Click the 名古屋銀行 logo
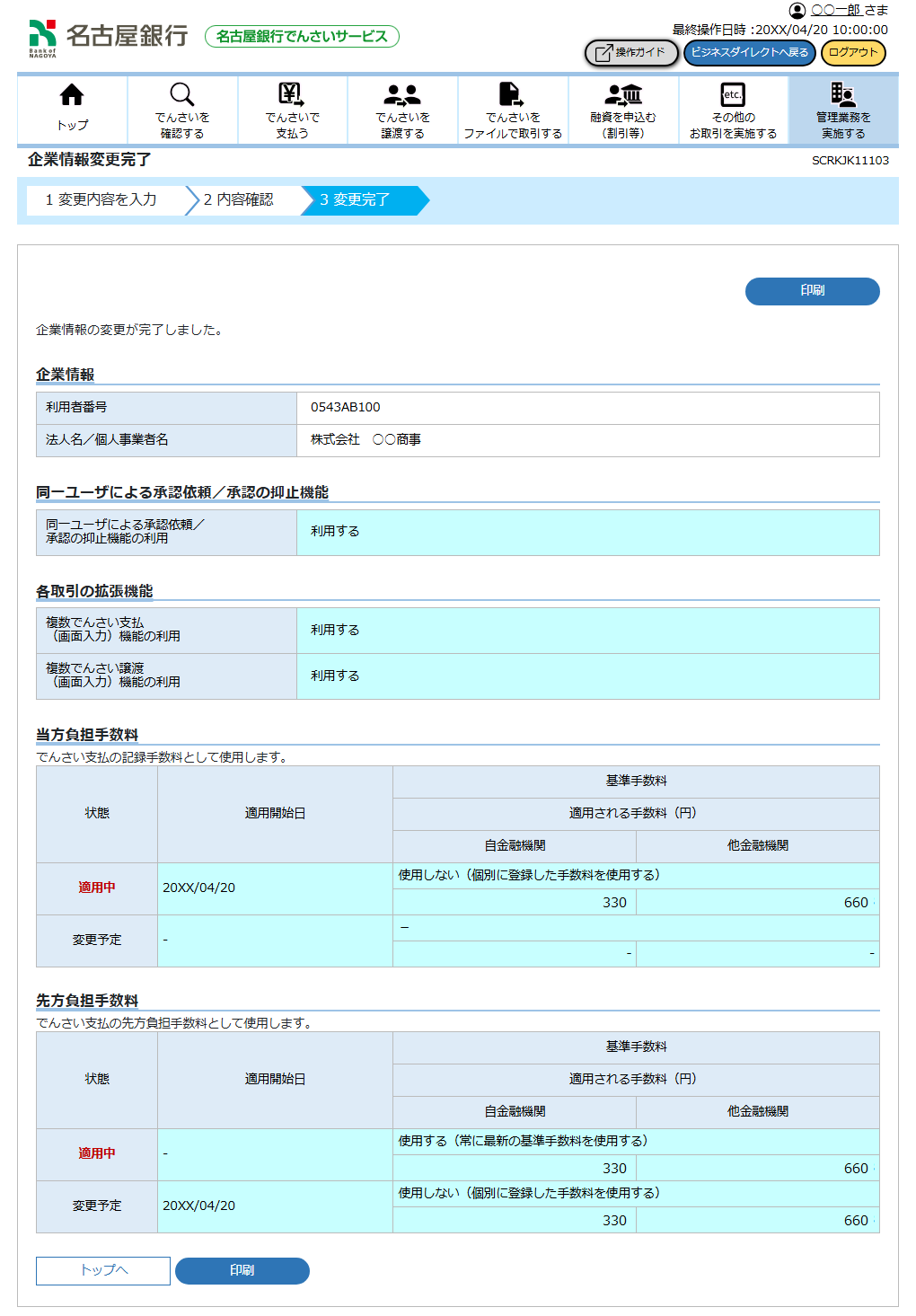 pos(108,36)
